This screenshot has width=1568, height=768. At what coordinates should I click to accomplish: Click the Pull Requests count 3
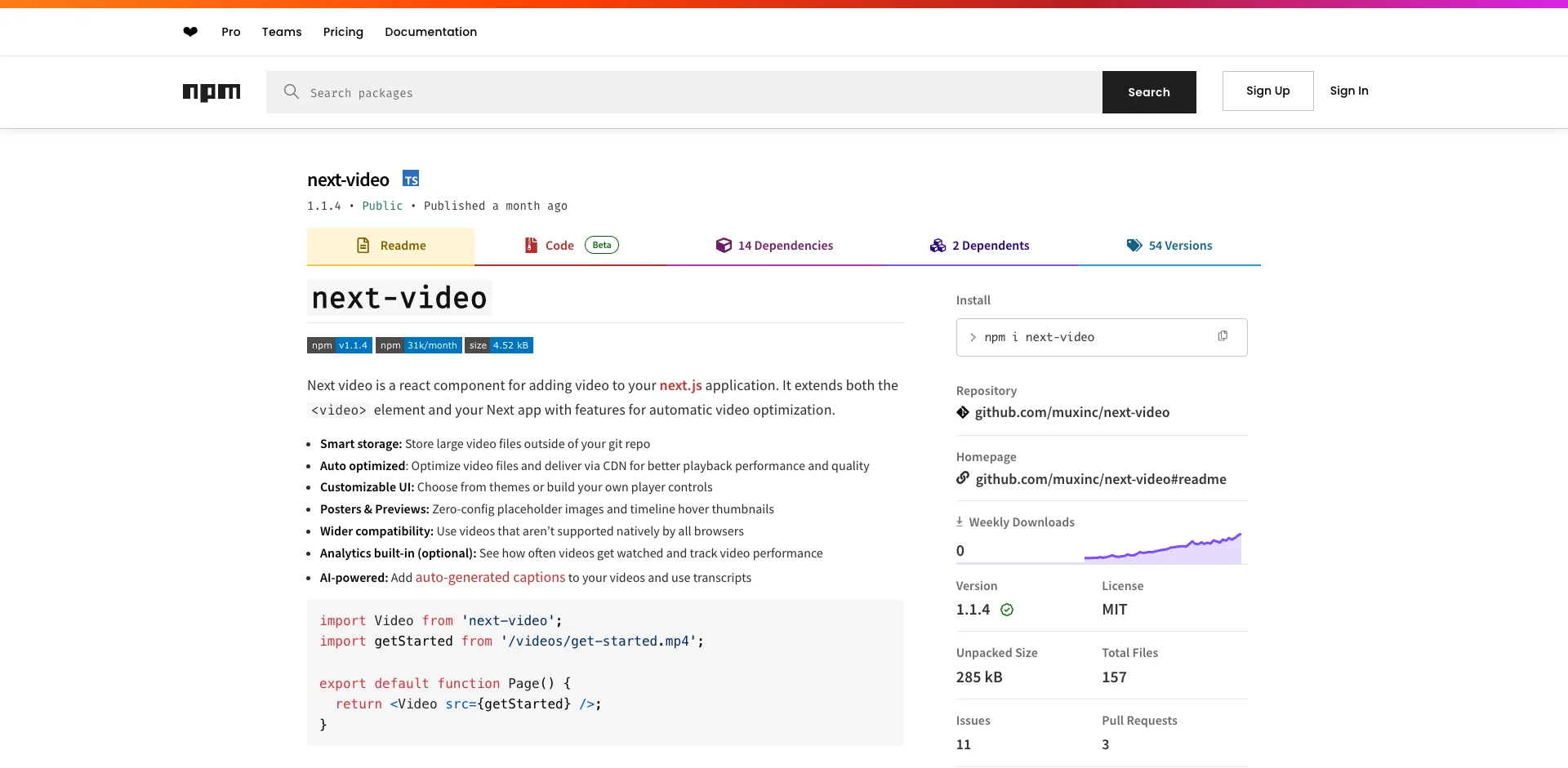coord(1106,744)
